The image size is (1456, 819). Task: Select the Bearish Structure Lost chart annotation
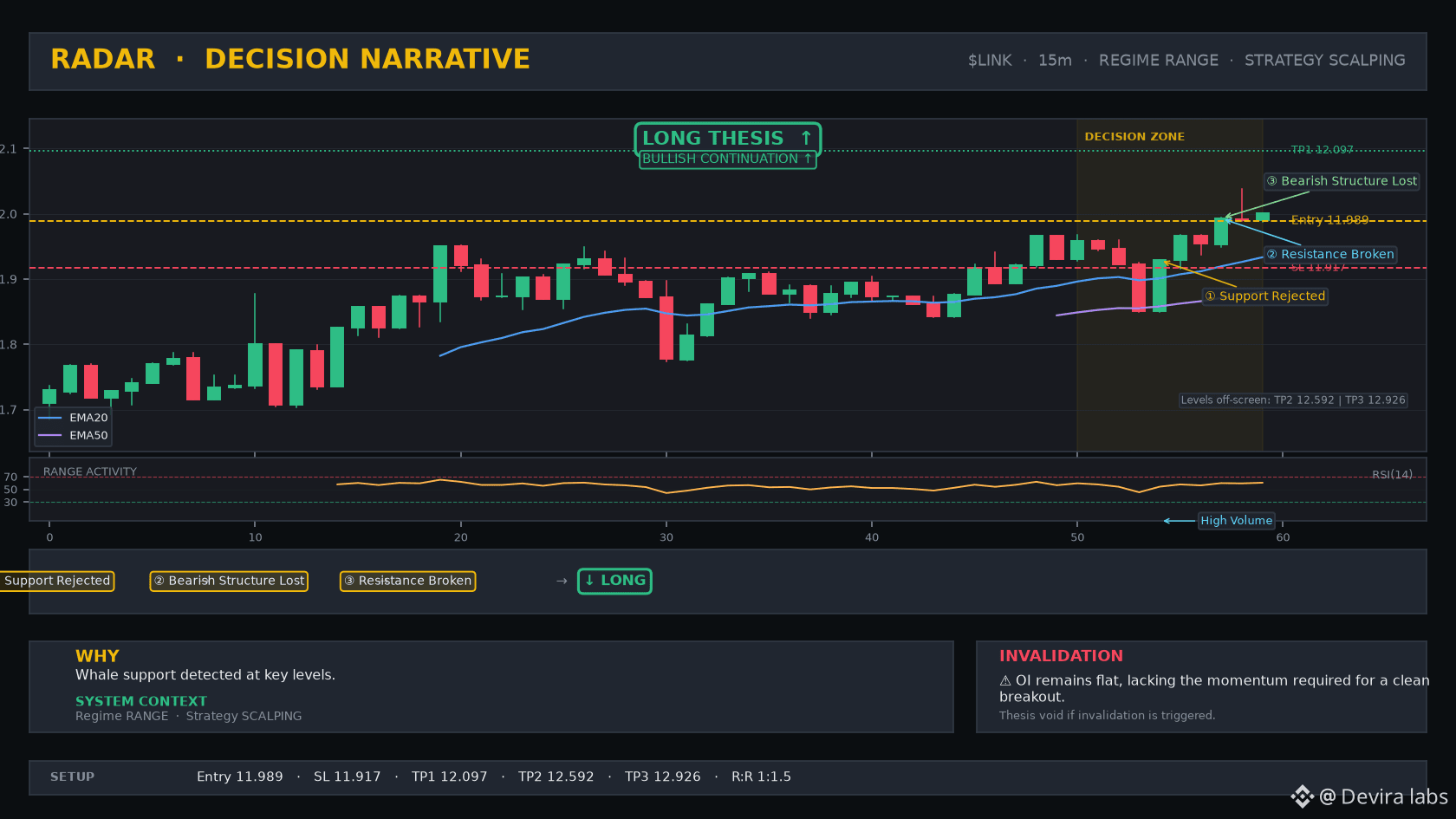[x=1341, y=181]
